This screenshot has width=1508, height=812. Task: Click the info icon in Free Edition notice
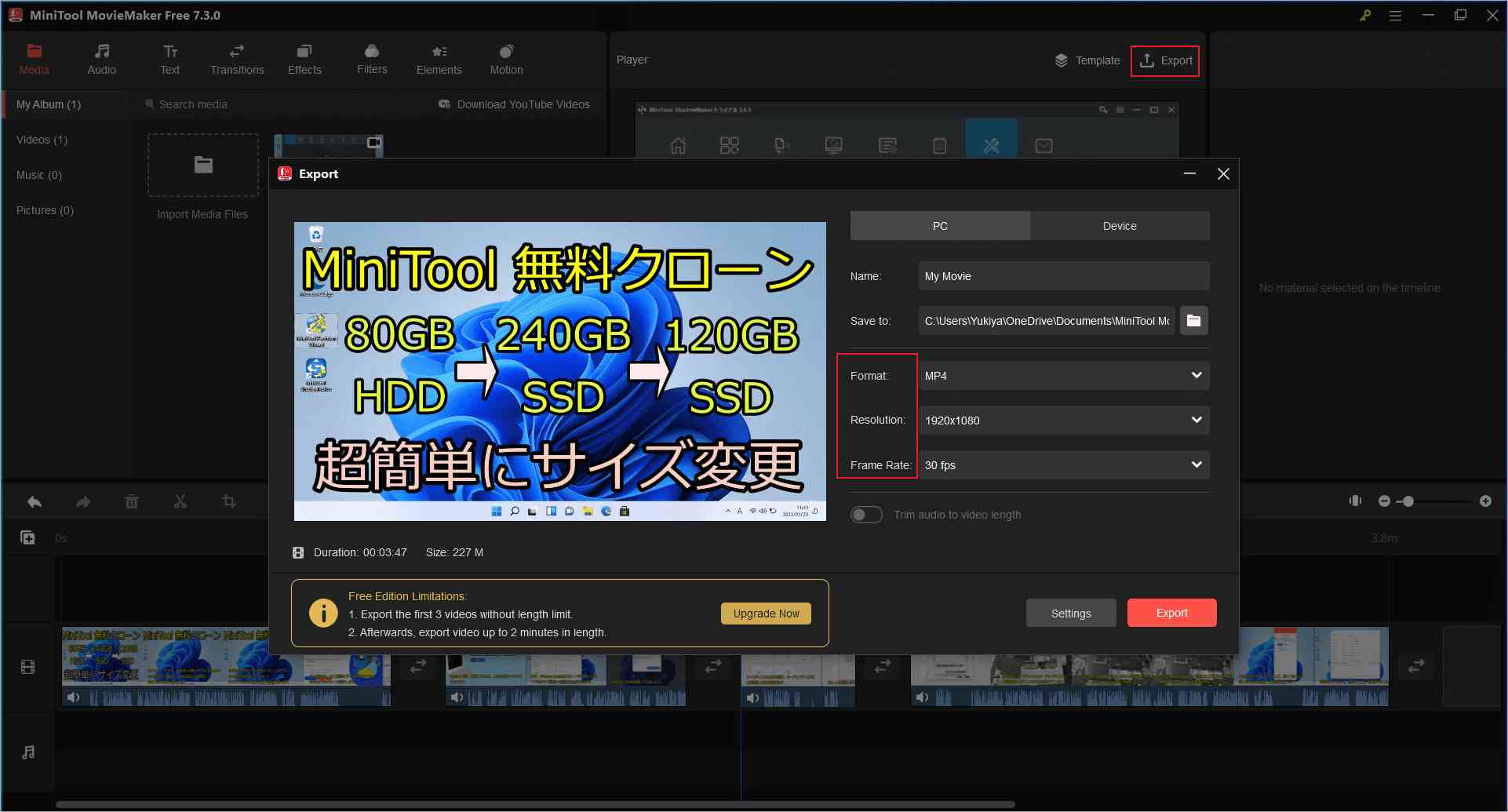tap(323, 613)
